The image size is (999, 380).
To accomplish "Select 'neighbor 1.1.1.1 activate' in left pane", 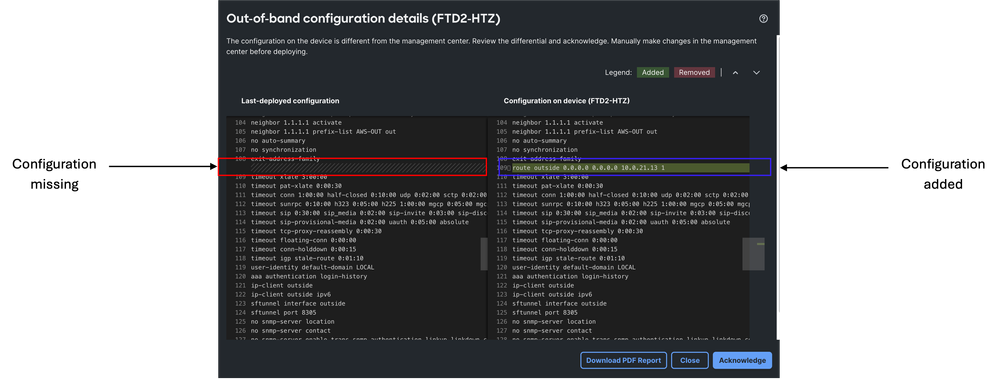I will pos(296,122).
